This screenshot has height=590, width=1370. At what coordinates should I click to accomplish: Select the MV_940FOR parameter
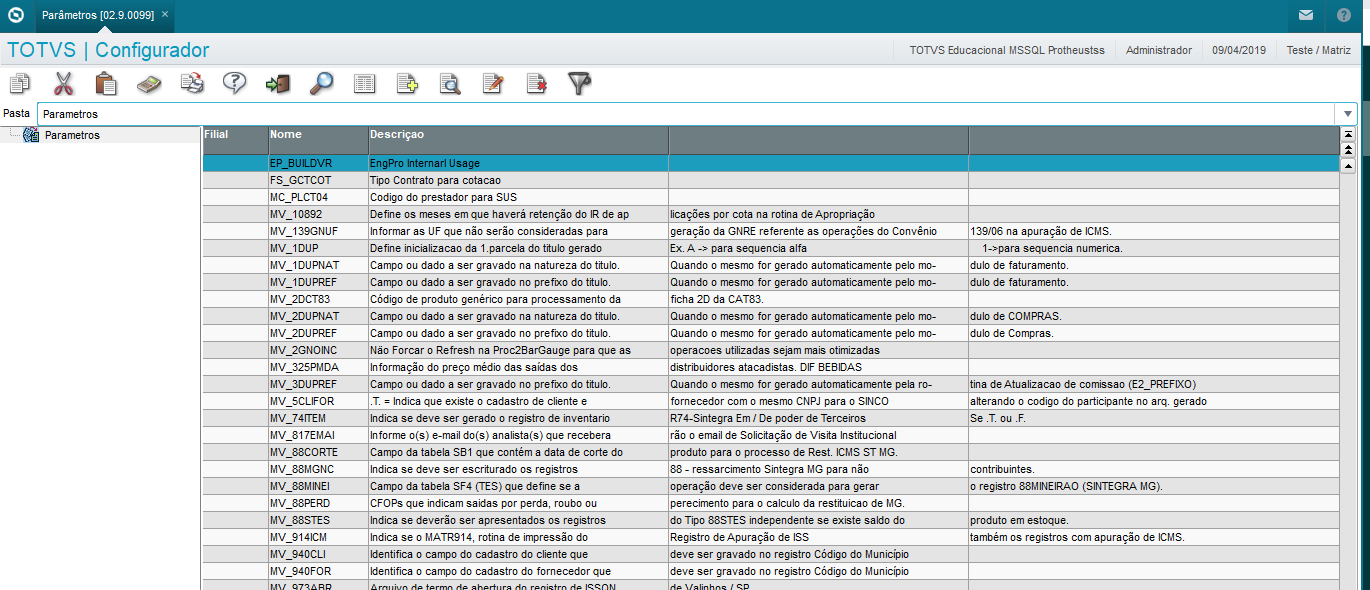coord(770,571)
